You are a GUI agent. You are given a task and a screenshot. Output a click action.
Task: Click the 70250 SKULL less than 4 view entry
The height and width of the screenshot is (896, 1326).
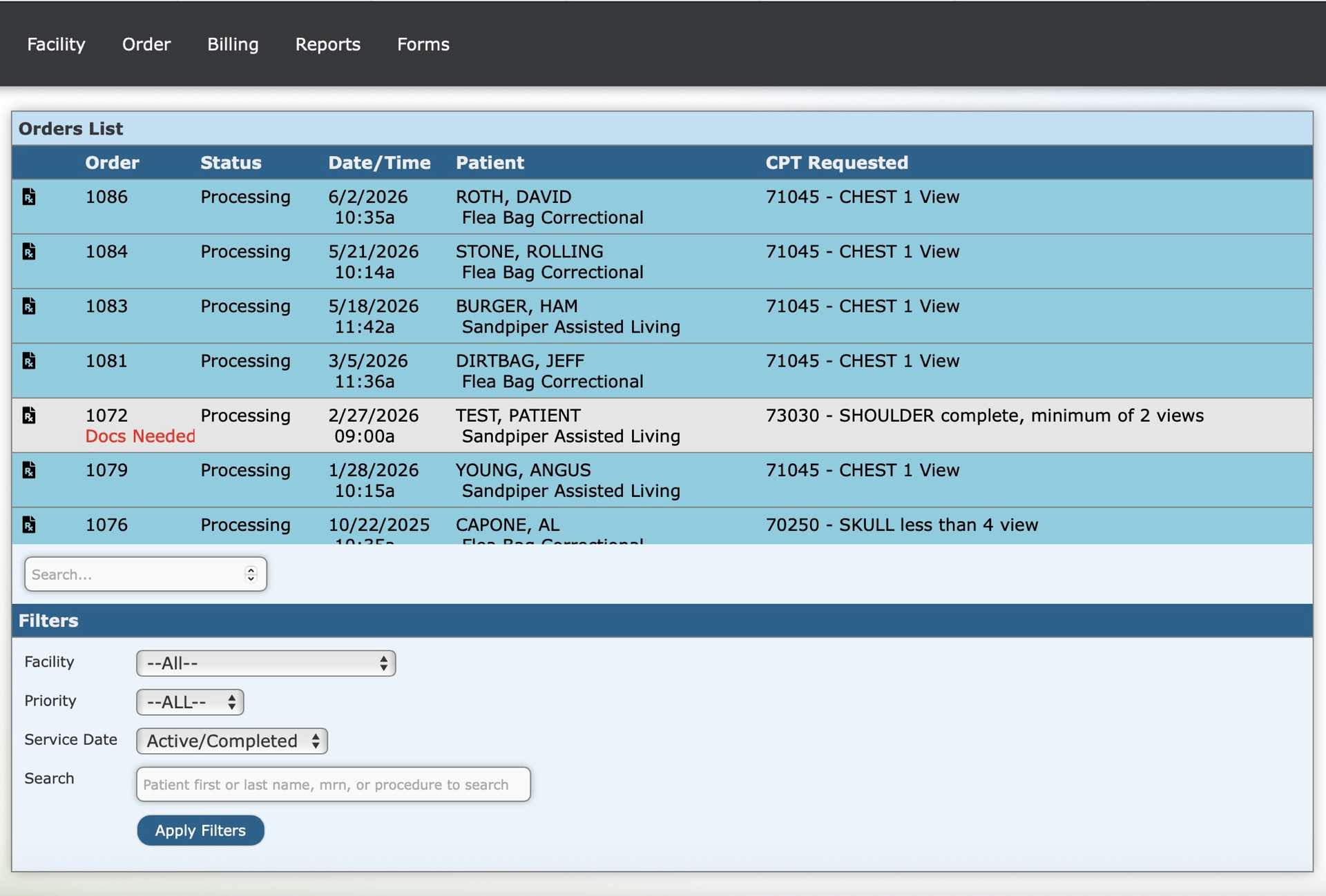point(901,525)
